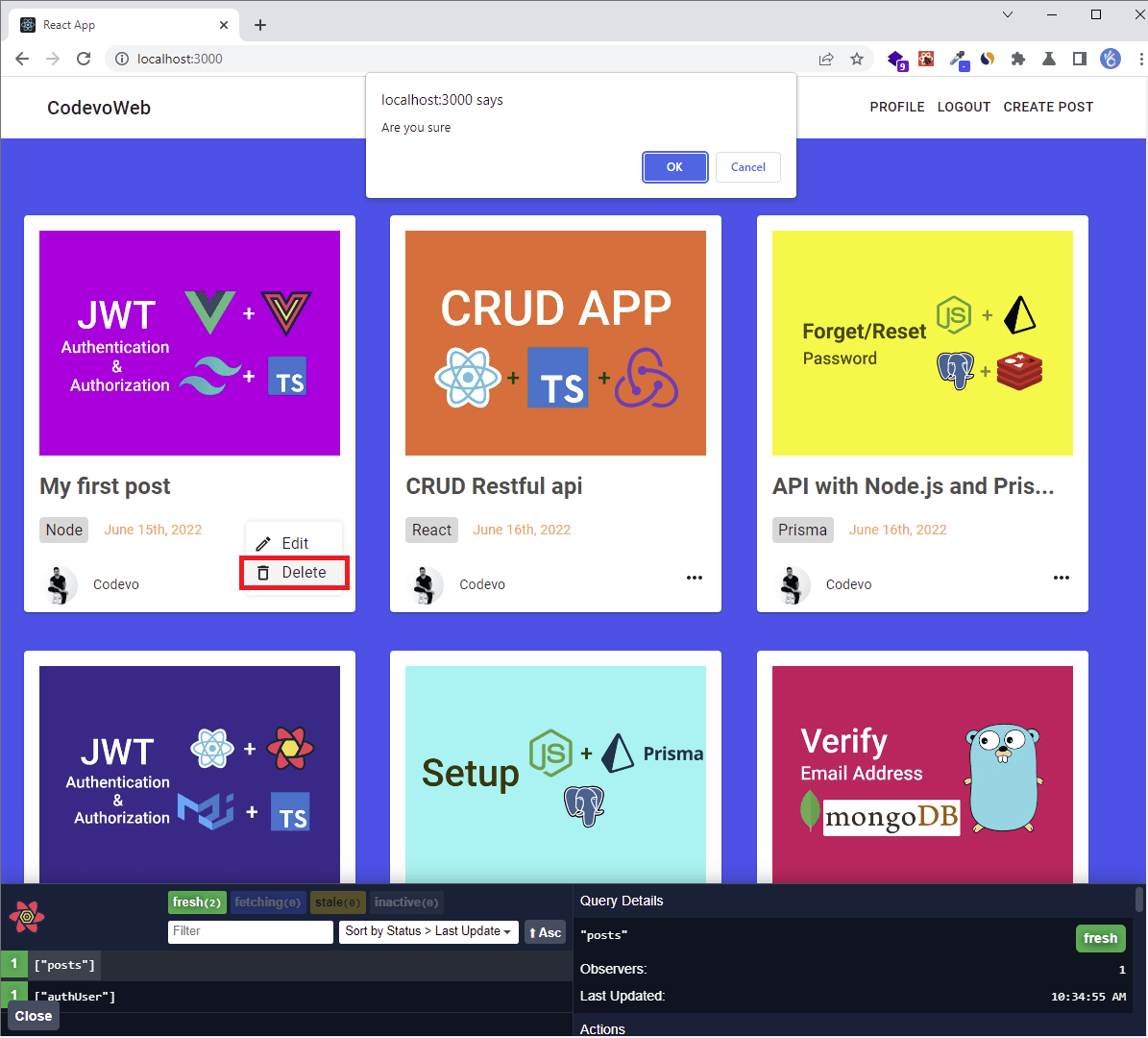Toggle the inactive(0) query filter
The height and width of the screenshot is (1038, 1148).
tap(405, 902)
